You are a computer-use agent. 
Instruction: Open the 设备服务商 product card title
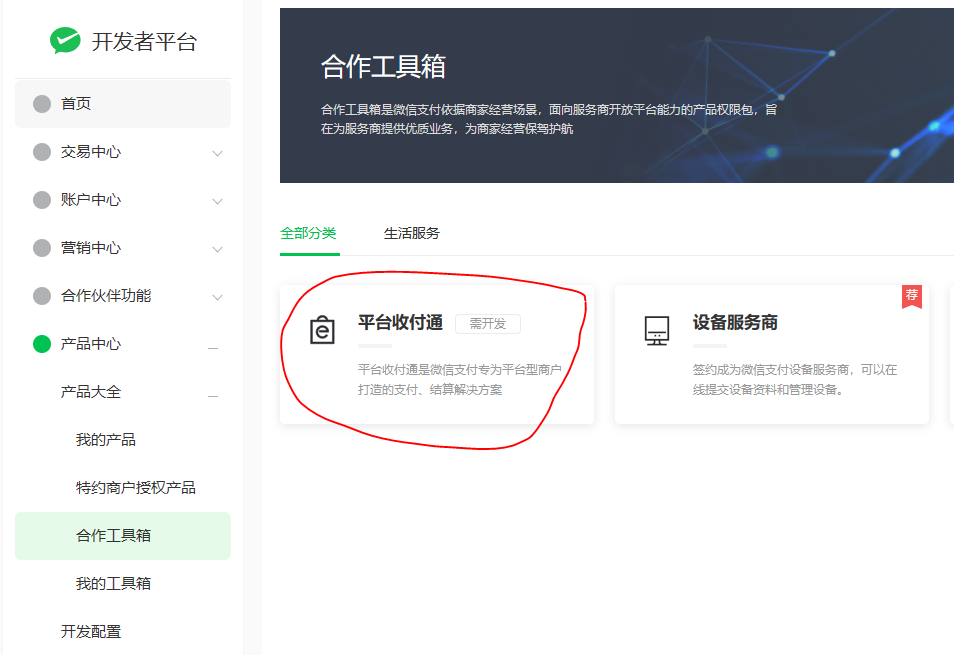tap(735, 322)
